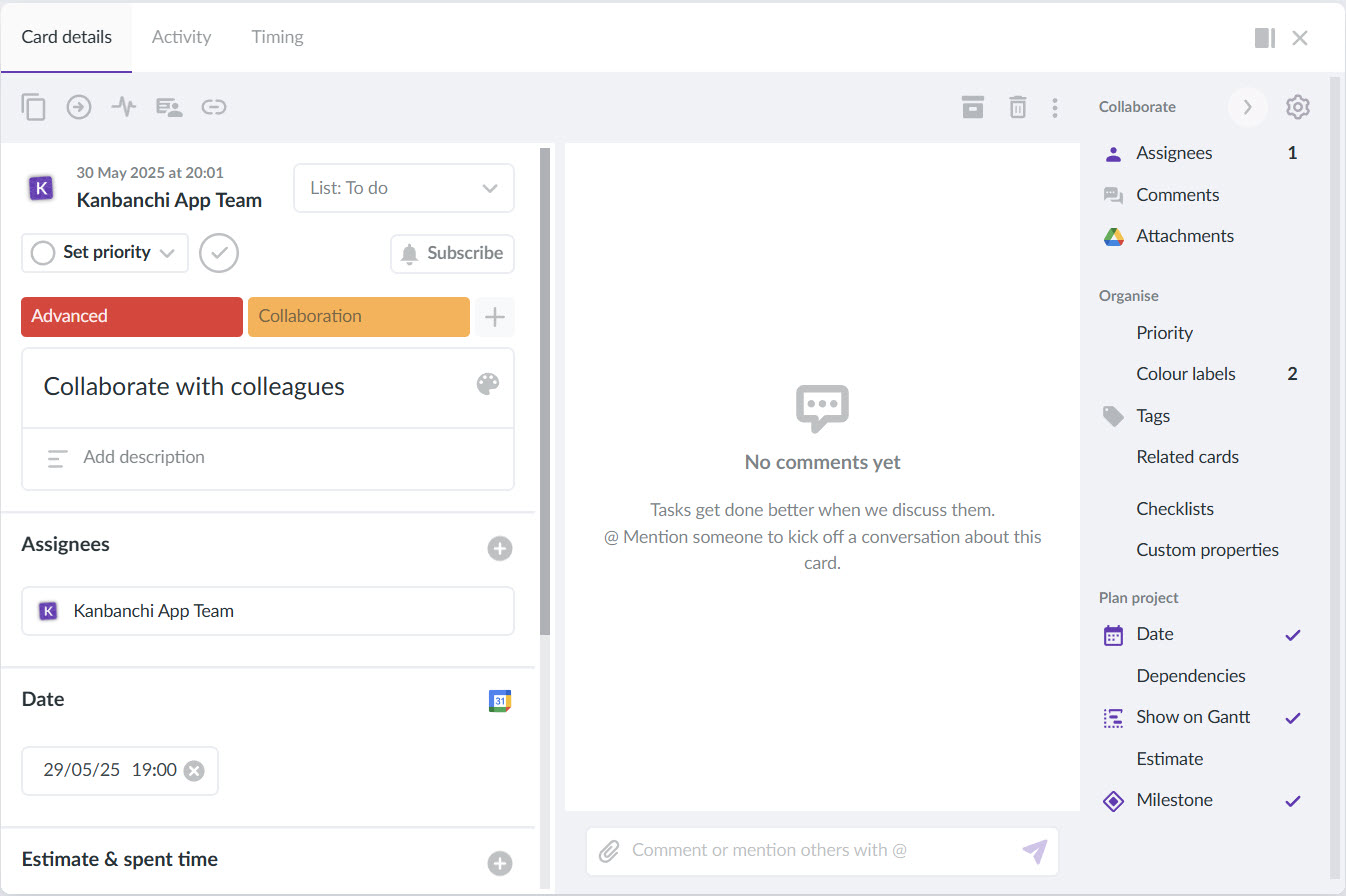Clear the date with the X icon
This screenshot has width=1346, height=896.
[194, 770]
